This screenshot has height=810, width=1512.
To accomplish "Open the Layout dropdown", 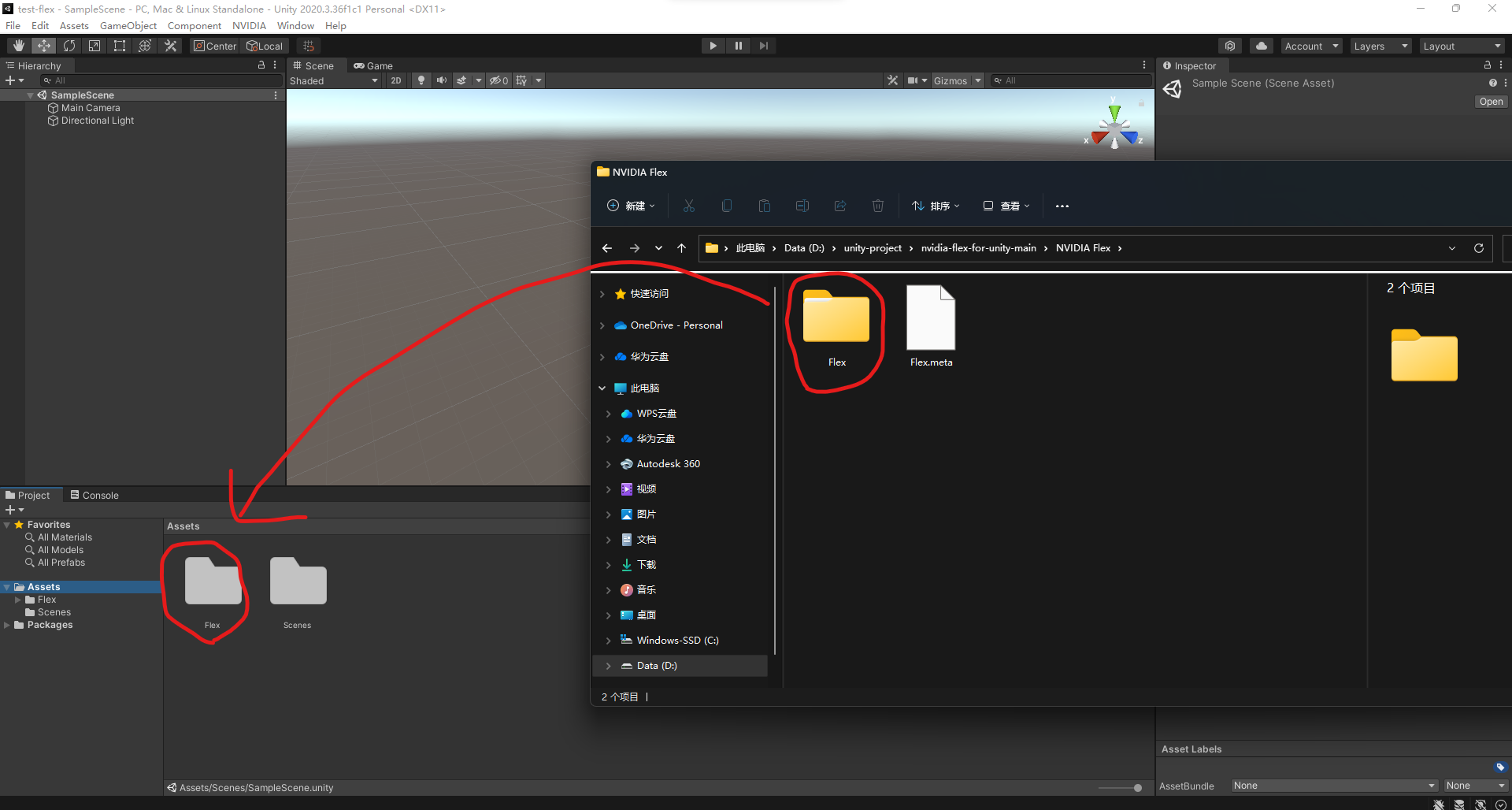I will click(x=1462, y=46).
